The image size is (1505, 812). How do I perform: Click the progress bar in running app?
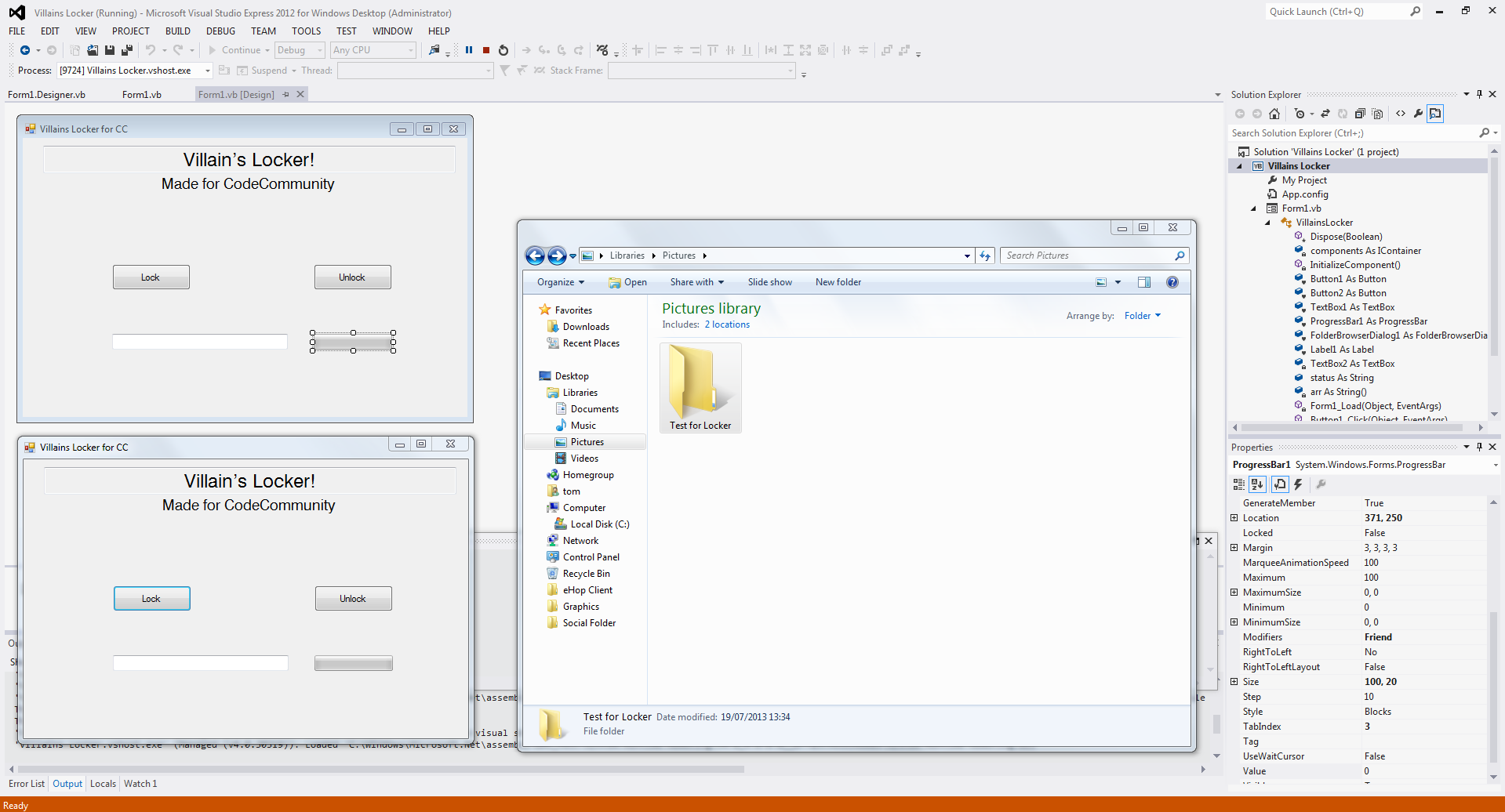click(354, 663)
